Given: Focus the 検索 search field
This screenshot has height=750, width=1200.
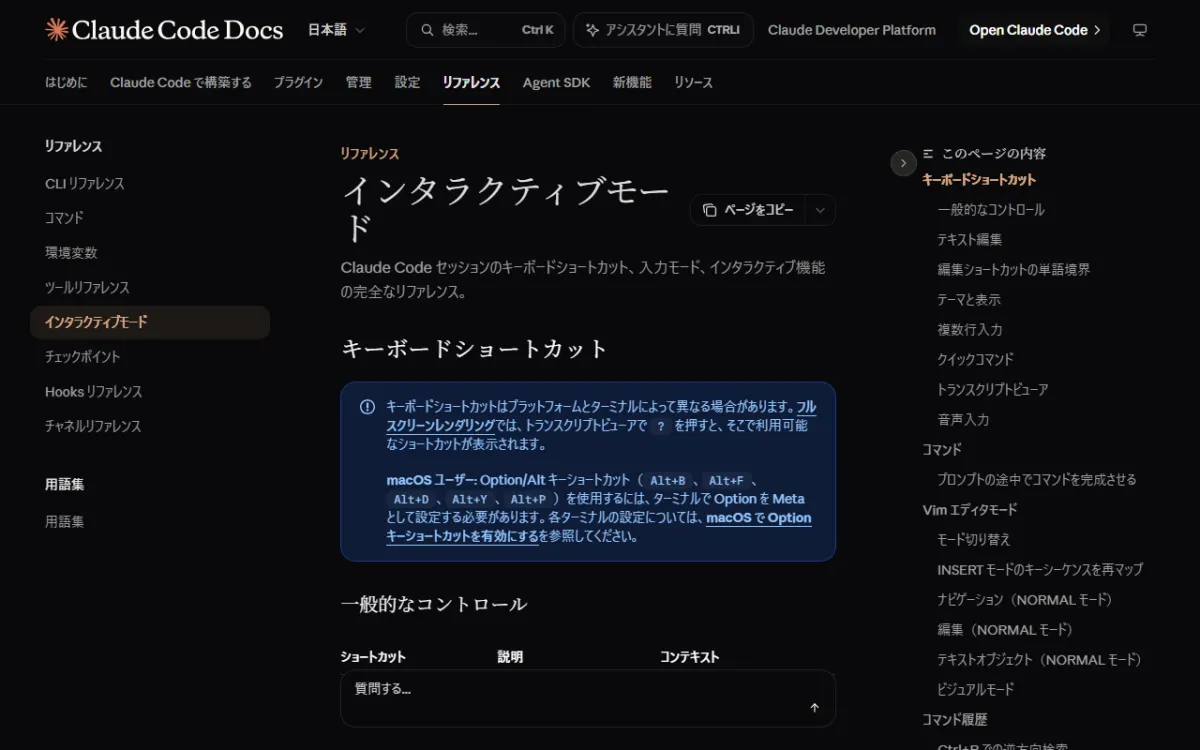Looking at the screenshot, I should (x=485, y=30).
